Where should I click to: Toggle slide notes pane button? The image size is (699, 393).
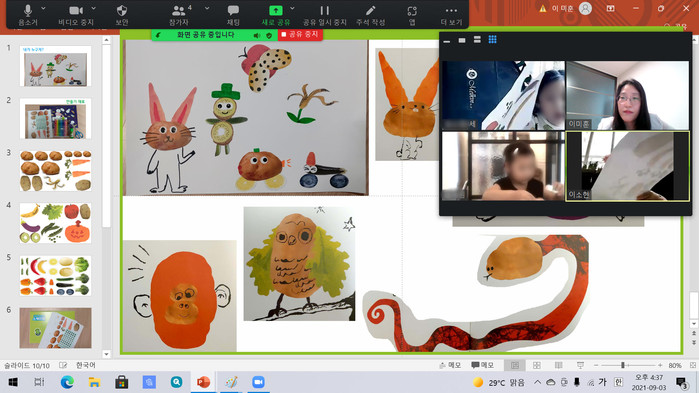[x=450, y=365]
